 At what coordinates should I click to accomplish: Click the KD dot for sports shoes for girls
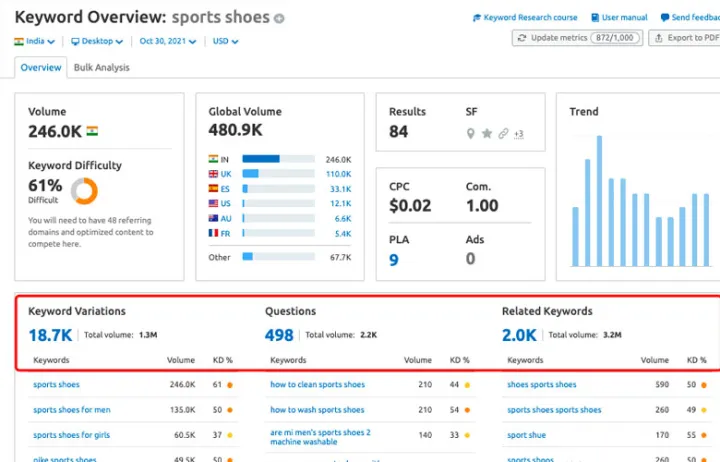230,435
